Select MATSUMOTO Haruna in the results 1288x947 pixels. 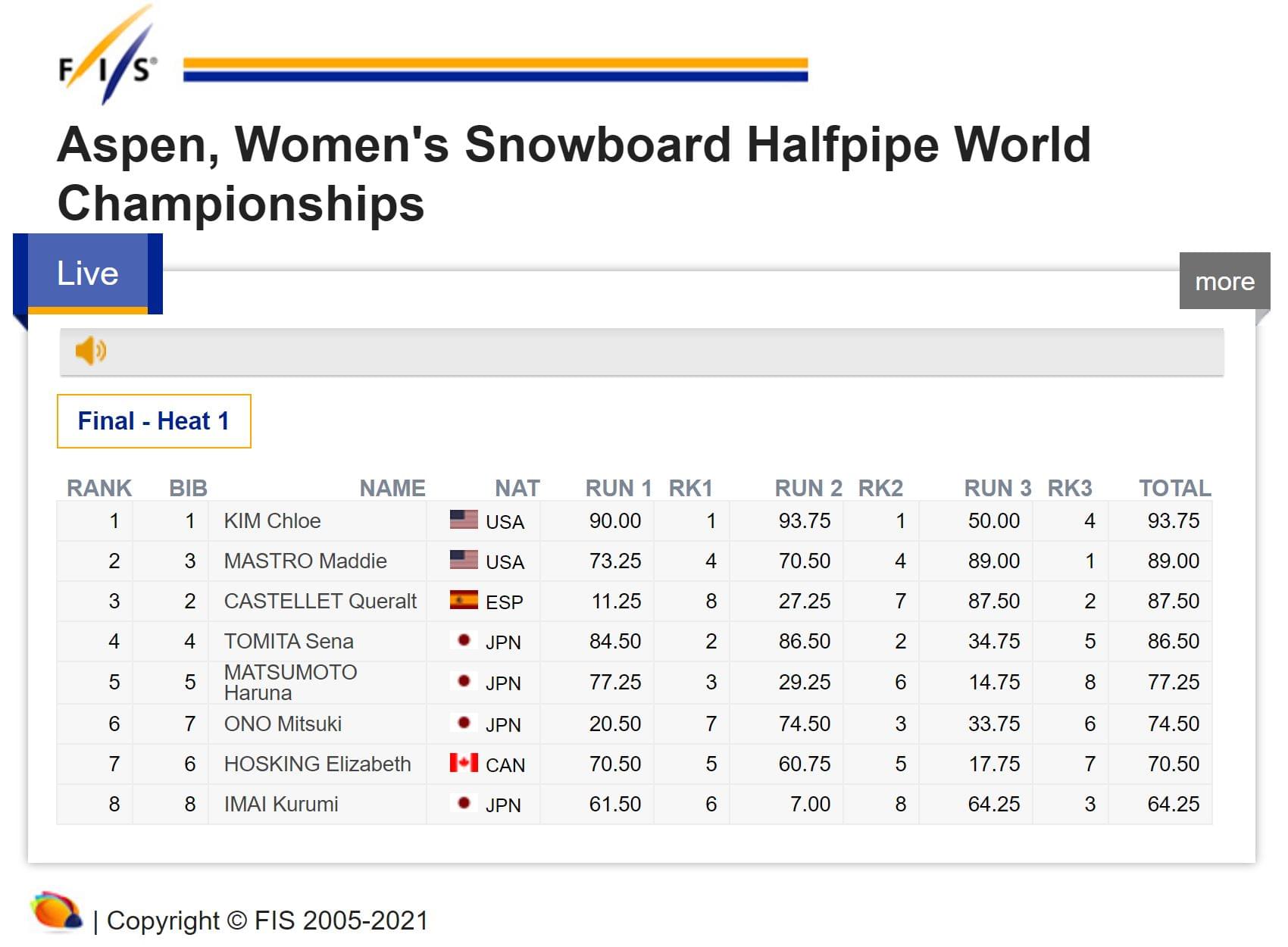[x=290, y=683]
